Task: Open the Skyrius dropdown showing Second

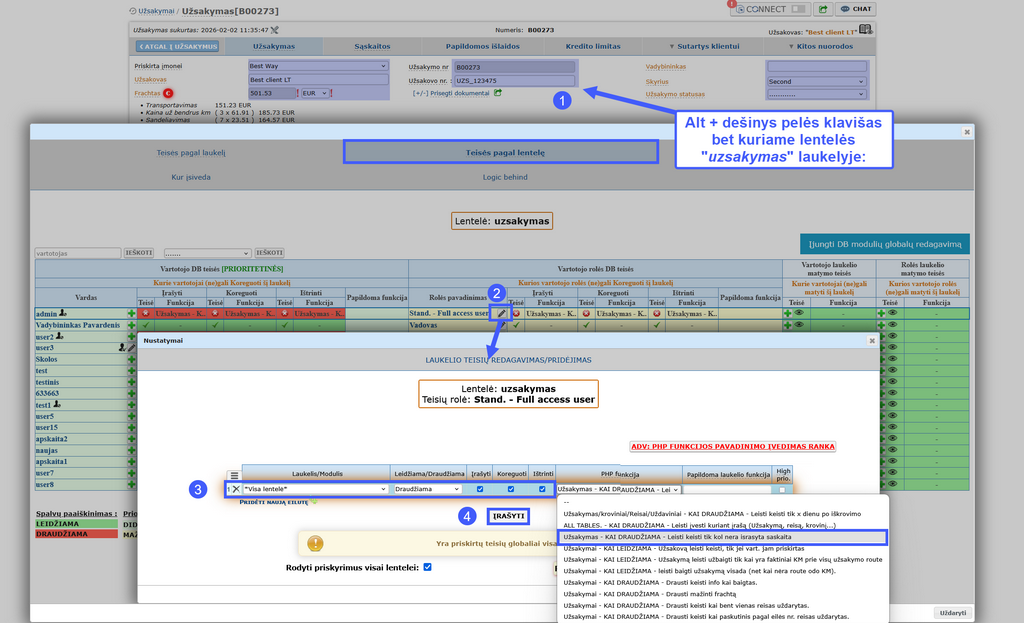Action: click(x=816, y=82)
